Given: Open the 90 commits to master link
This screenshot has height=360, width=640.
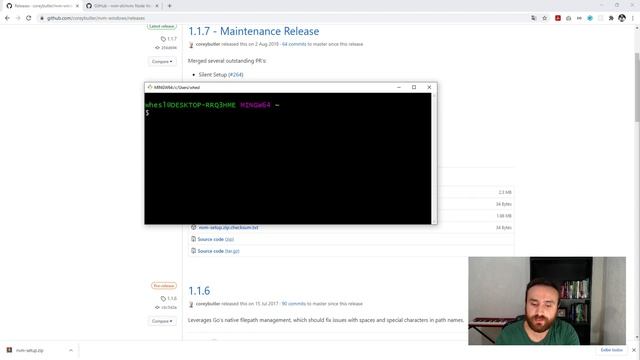Looking at the screenshot, I should point(293,304).
